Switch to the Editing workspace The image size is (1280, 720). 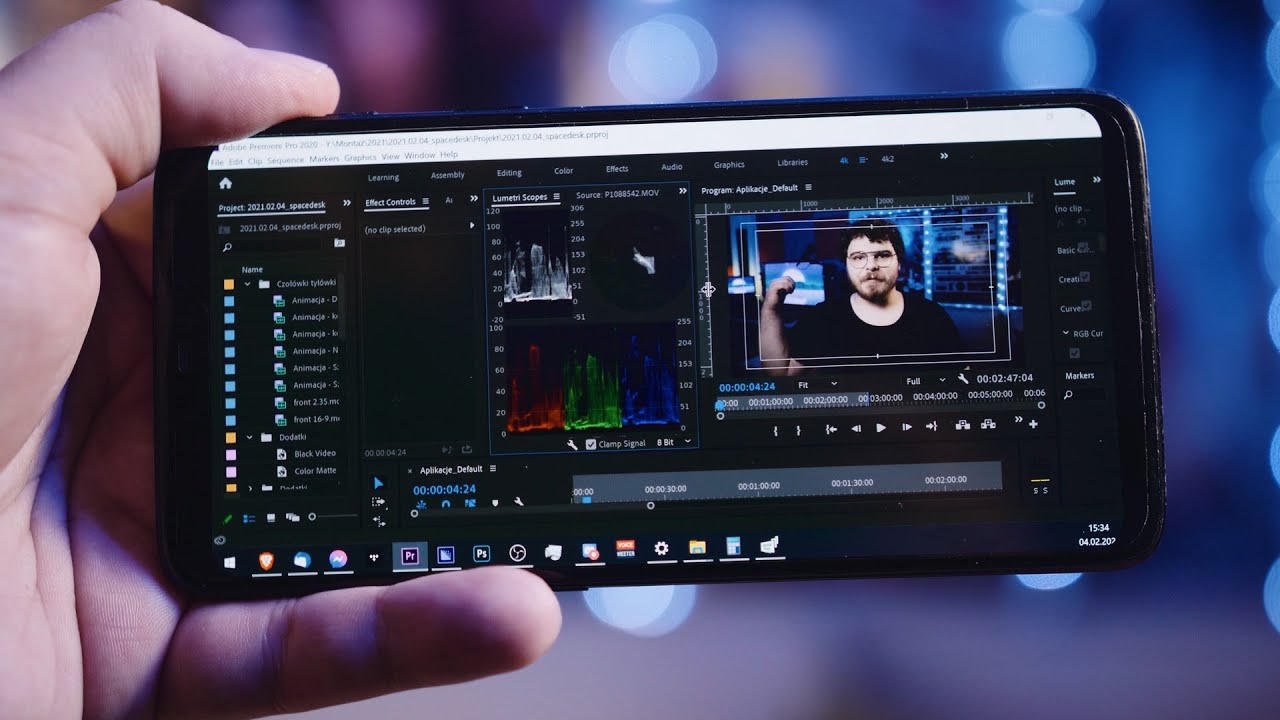coord(509,173)
